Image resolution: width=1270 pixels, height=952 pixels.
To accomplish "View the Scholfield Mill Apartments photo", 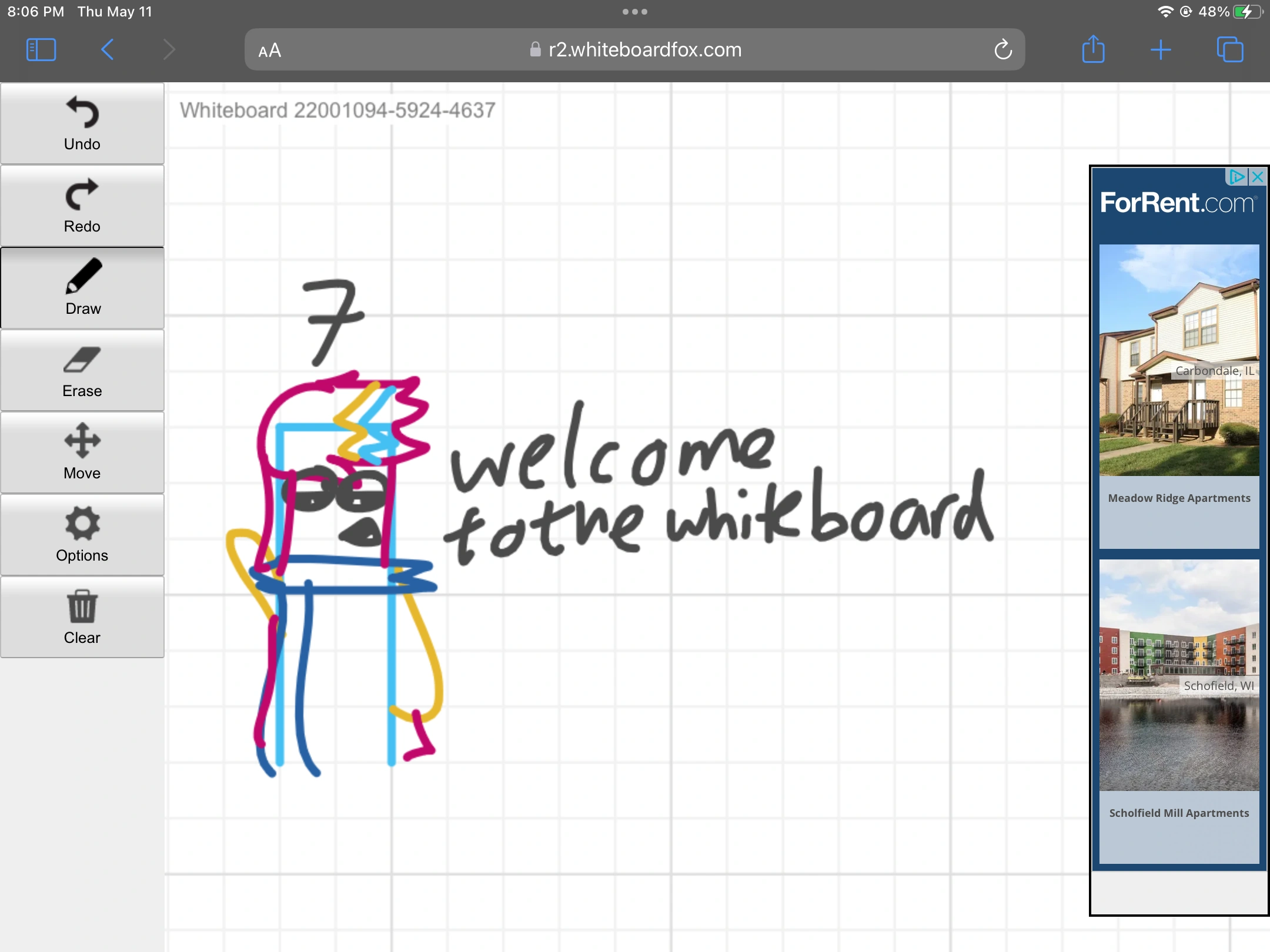I will [1178, 676].
